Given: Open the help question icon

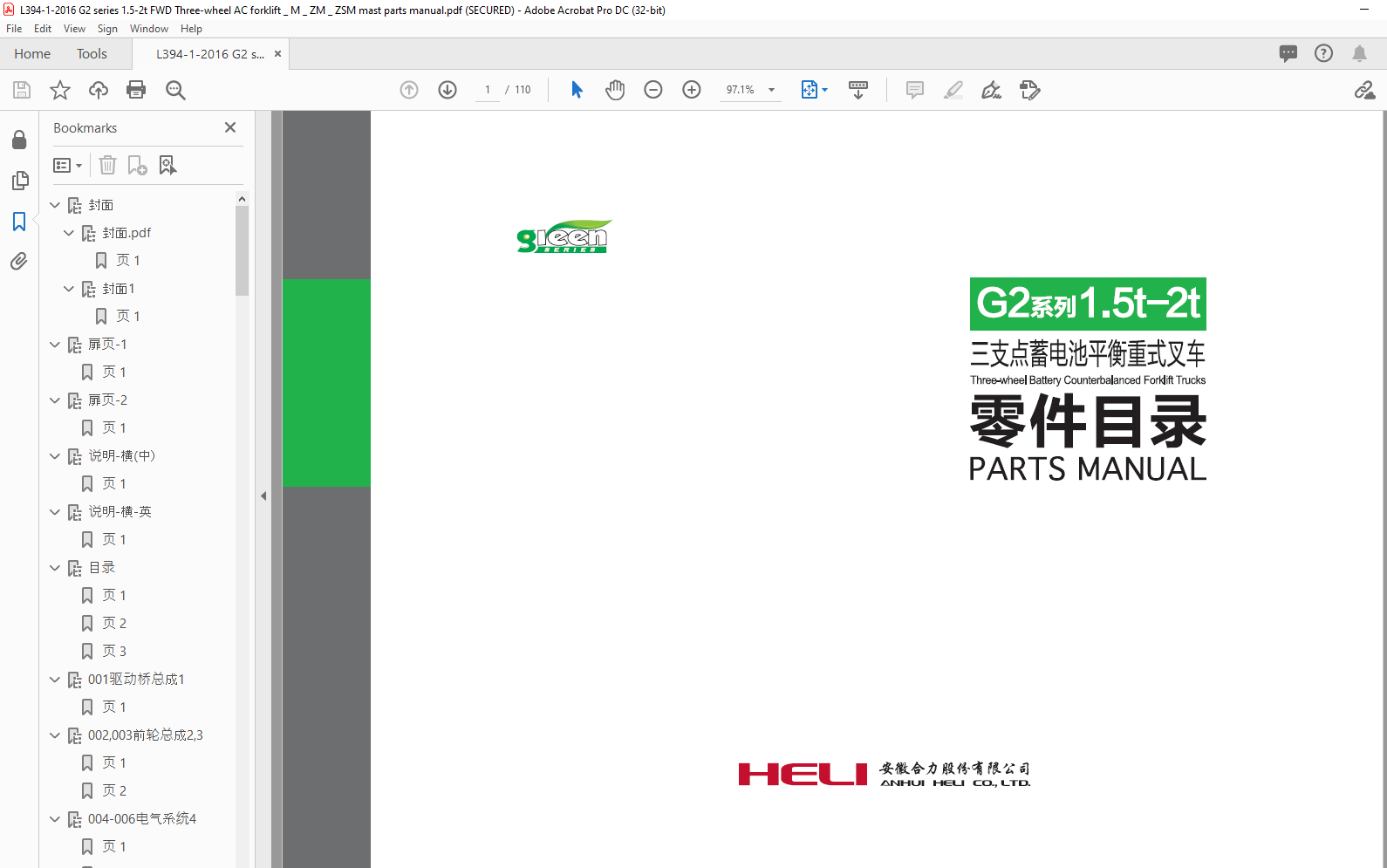Looking at the screenshot, I should tap(1324, 53).
